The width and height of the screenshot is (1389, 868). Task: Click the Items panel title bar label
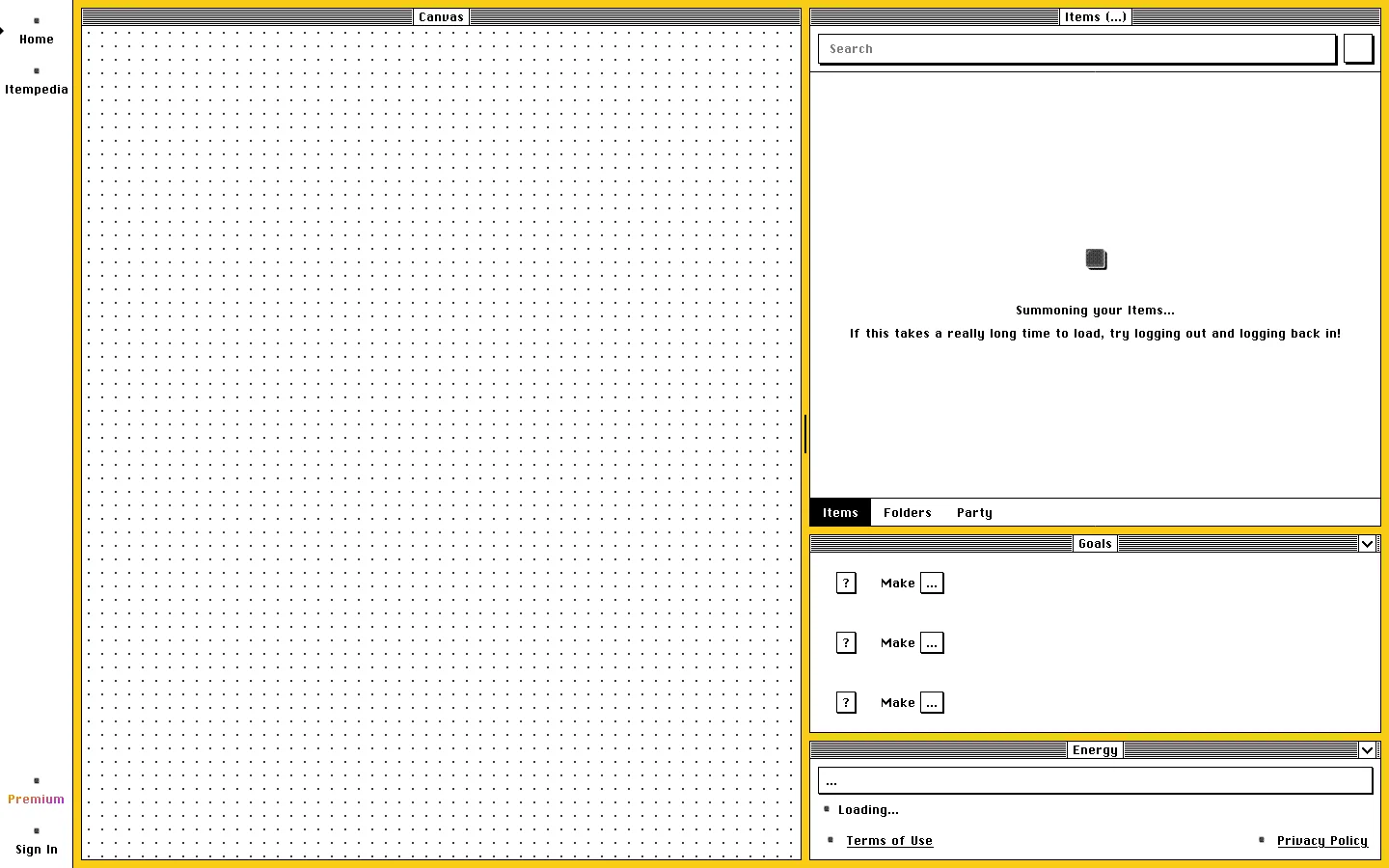click(1095, 17)
